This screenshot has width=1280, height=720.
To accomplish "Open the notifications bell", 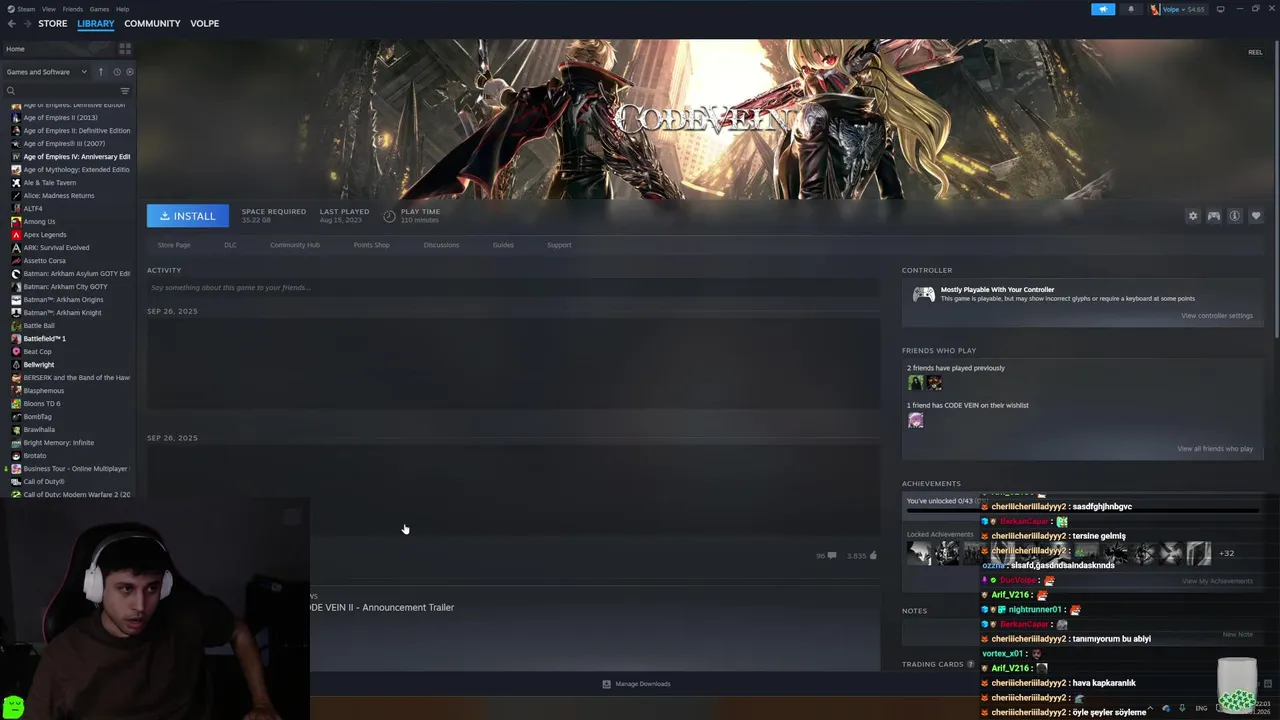I will tap(1131, 9).
